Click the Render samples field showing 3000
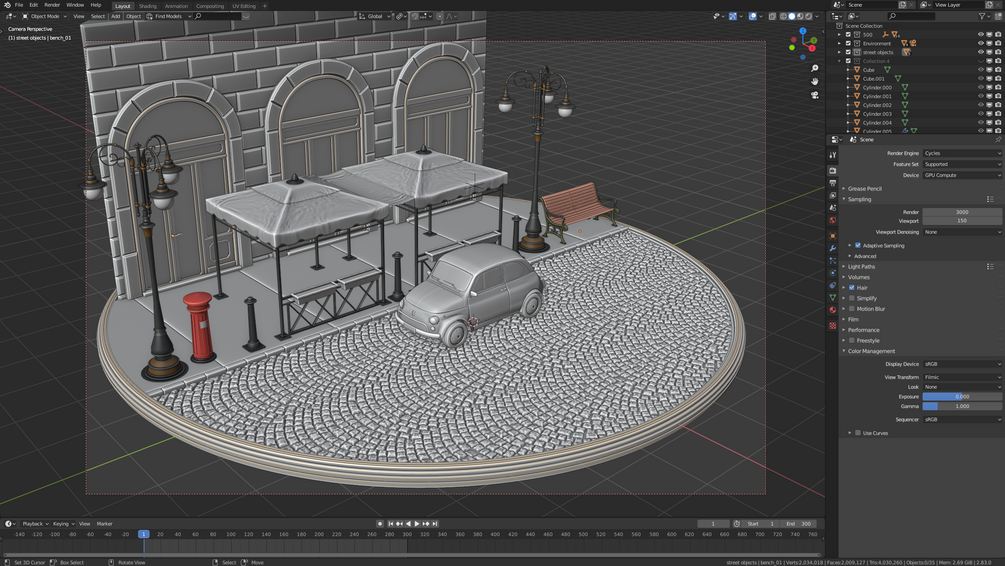Screen dimensions: 1005x566 (x=961, y=212)
